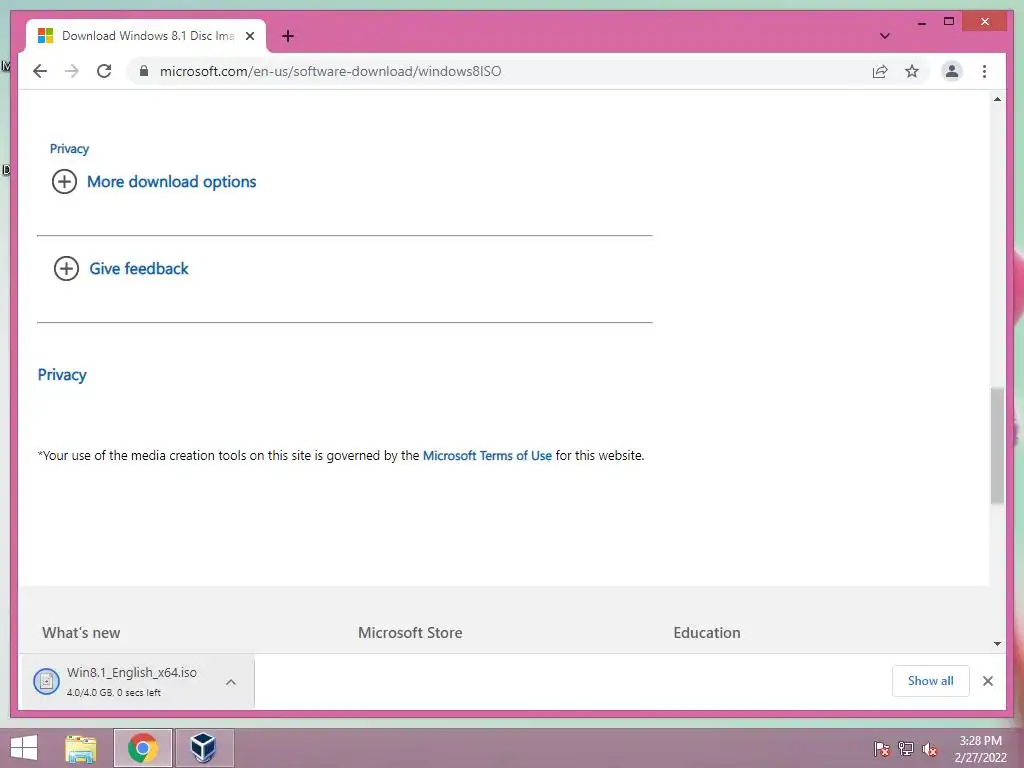
Task: Click the address bar URL
Action: (330, 71)
